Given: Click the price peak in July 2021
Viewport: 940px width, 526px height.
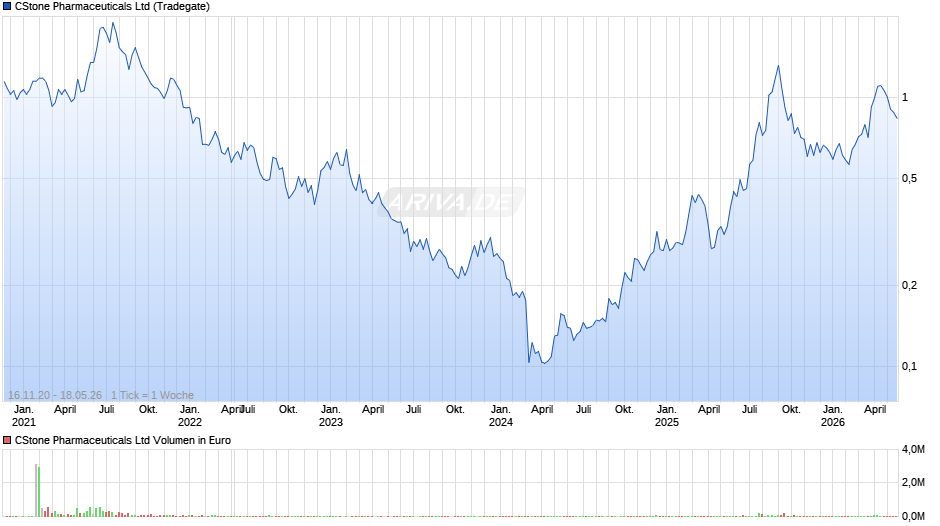Looking at the screenshot, I should tap(113, 24).
